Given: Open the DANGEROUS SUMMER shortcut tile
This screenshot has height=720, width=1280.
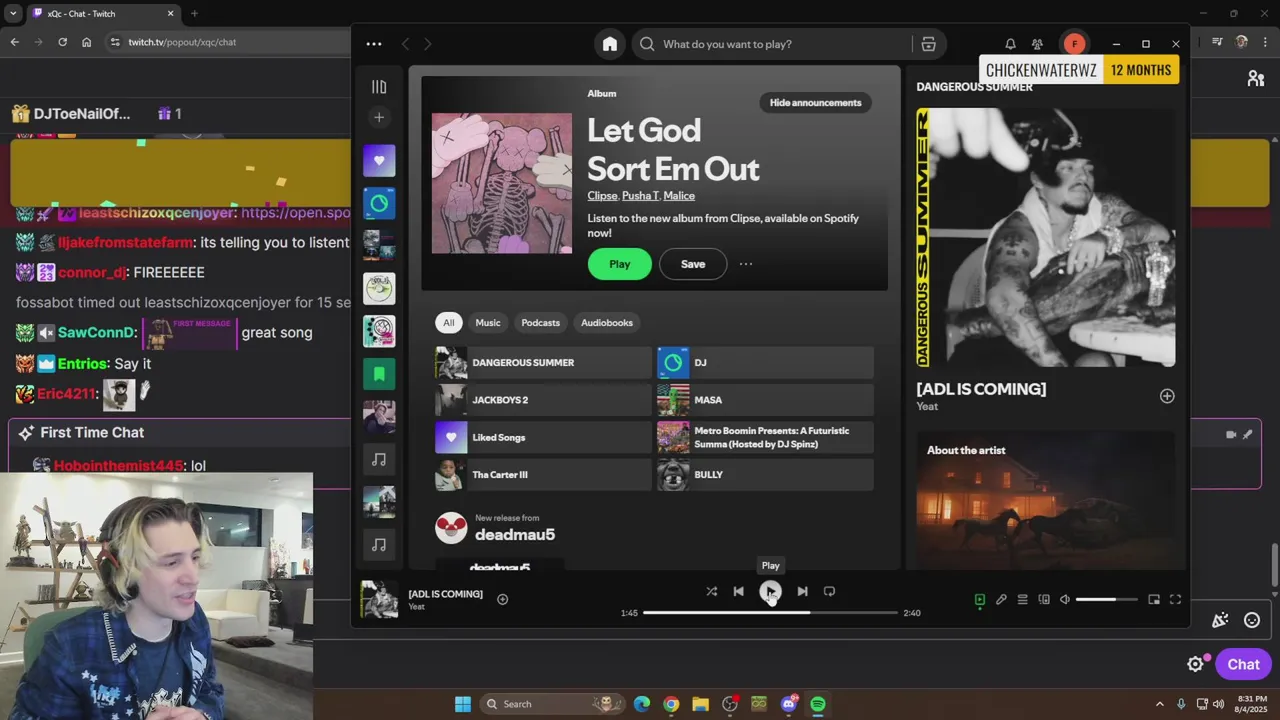Looking at the screenshot, I should (543, 363).
